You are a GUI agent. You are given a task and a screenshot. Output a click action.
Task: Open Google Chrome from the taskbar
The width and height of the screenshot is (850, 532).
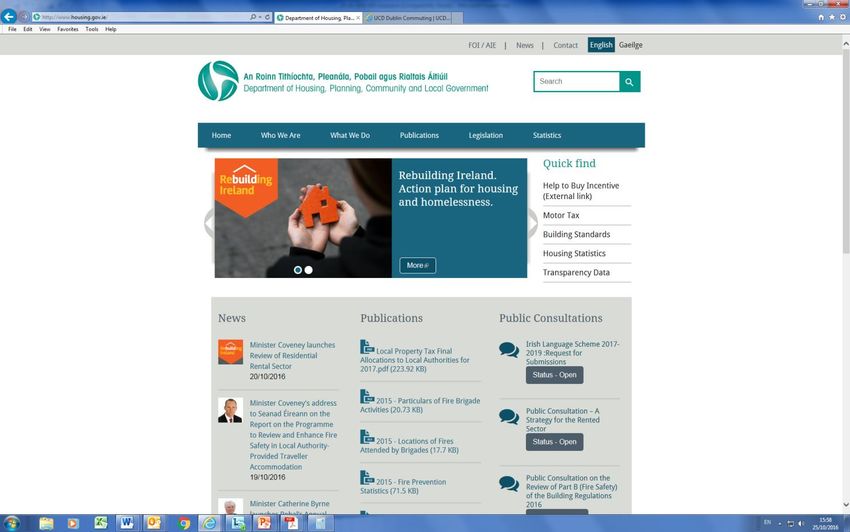(184, 523)
